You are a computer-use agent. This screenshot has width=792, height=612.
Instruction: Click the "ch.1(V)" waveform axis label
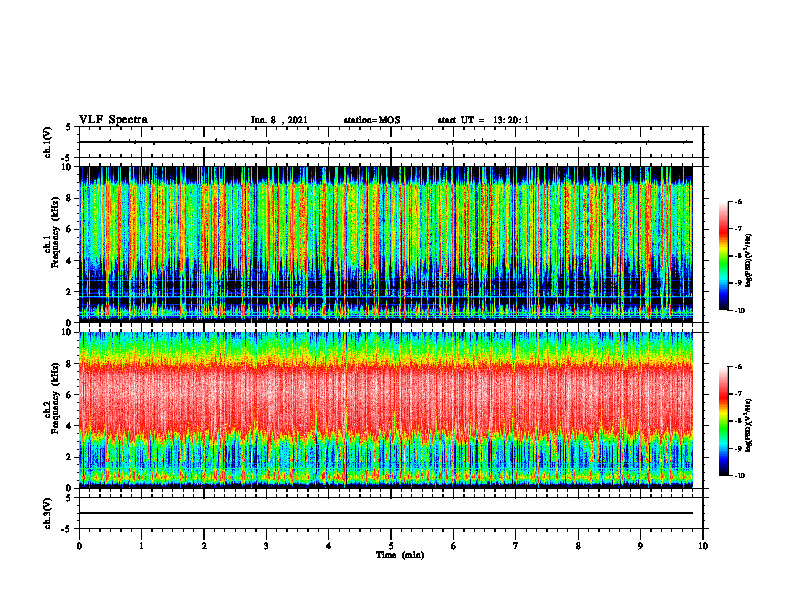click(x=47, y=142)
